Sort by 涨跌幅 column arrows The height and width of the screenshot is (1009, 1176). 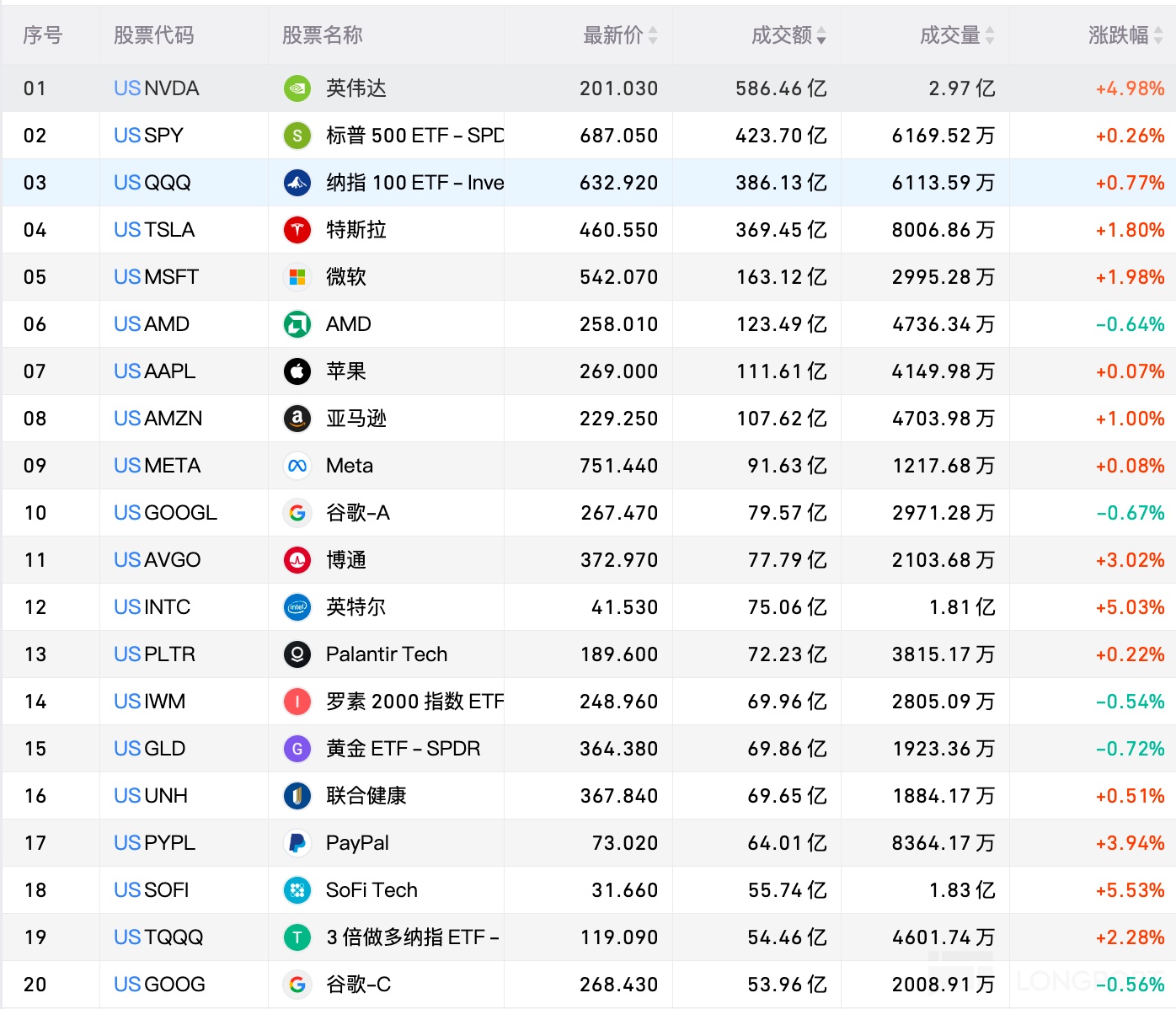(1158, 35)
